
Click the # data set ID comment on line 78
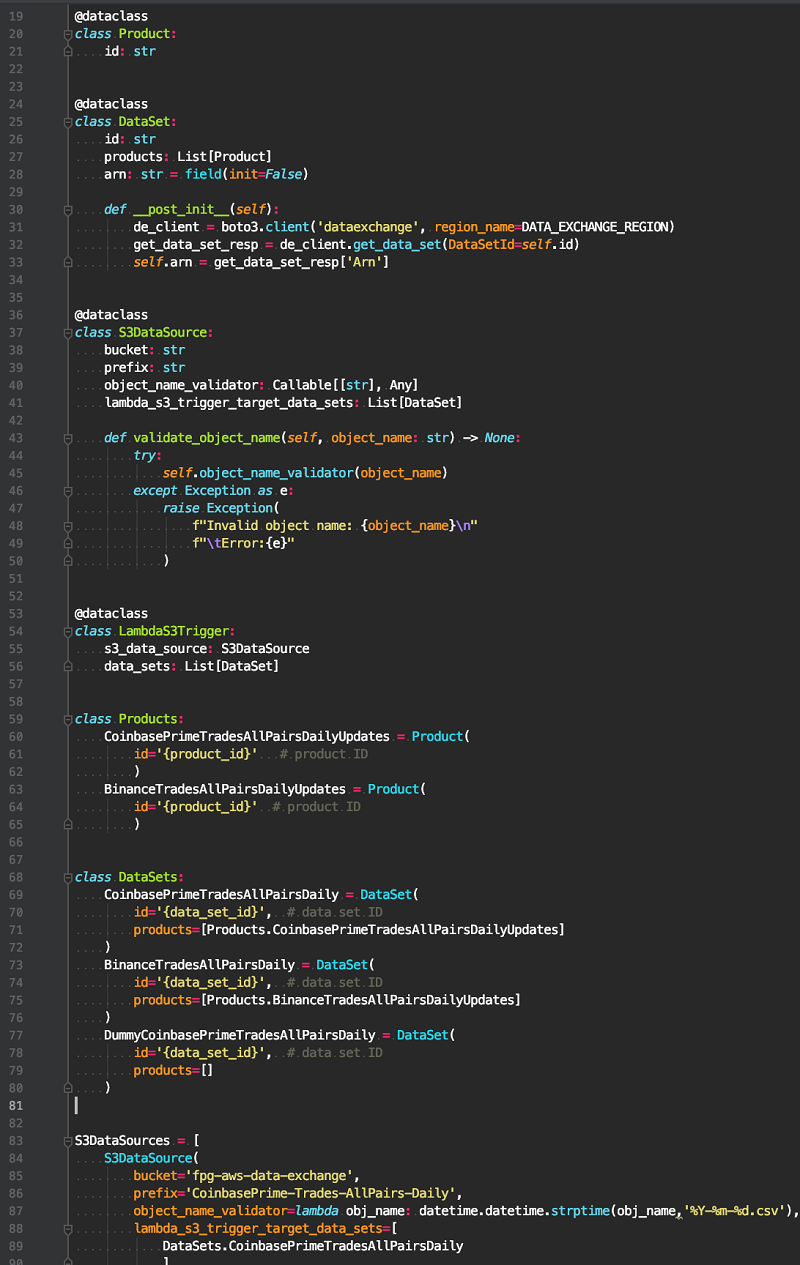point(336,1053)
